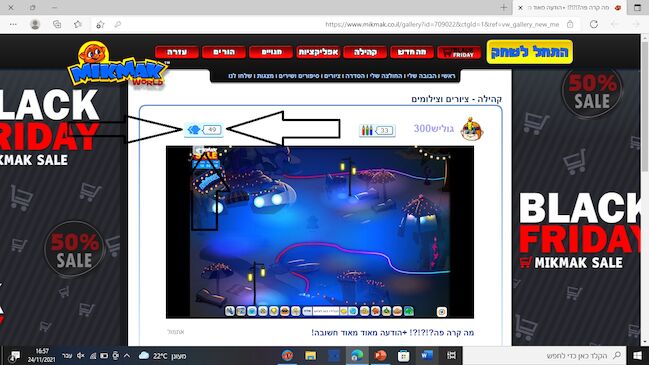Open PowerPoint from the taskbar
The height and width of the screenshot is (365, 649).
[380, 355]
